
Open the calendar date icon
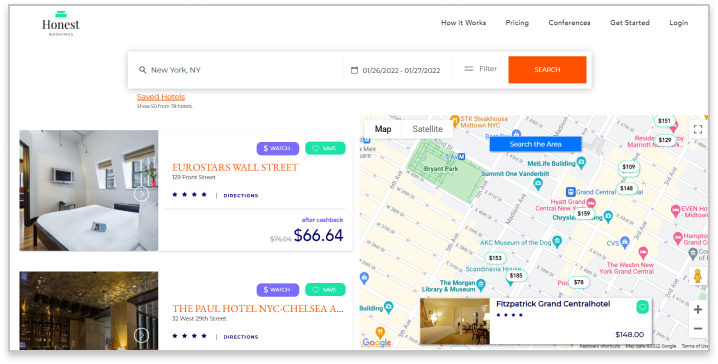pyautogui.click(x=354, y=70)
